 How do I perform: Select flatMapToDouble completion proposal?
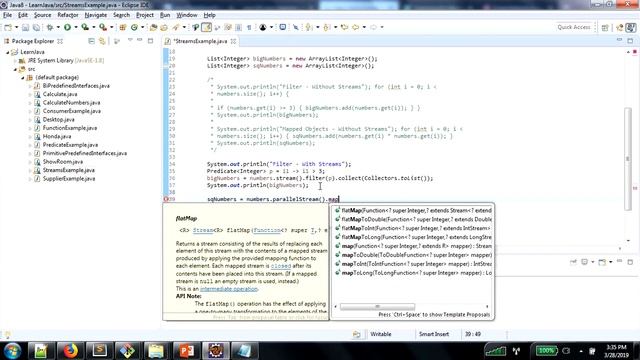click(412, 219)
